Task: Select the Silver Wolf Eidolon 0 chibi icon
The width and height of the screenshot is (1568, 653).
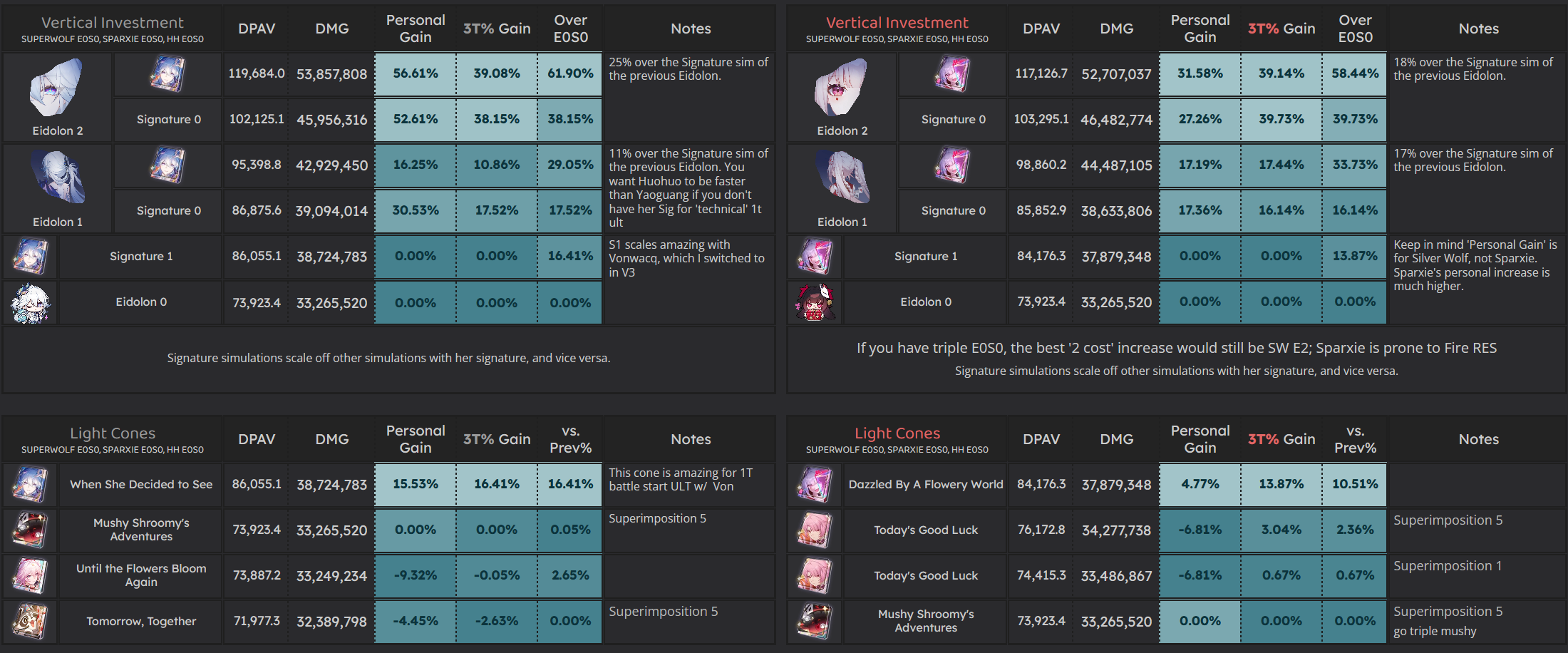Action: [31, 302]
